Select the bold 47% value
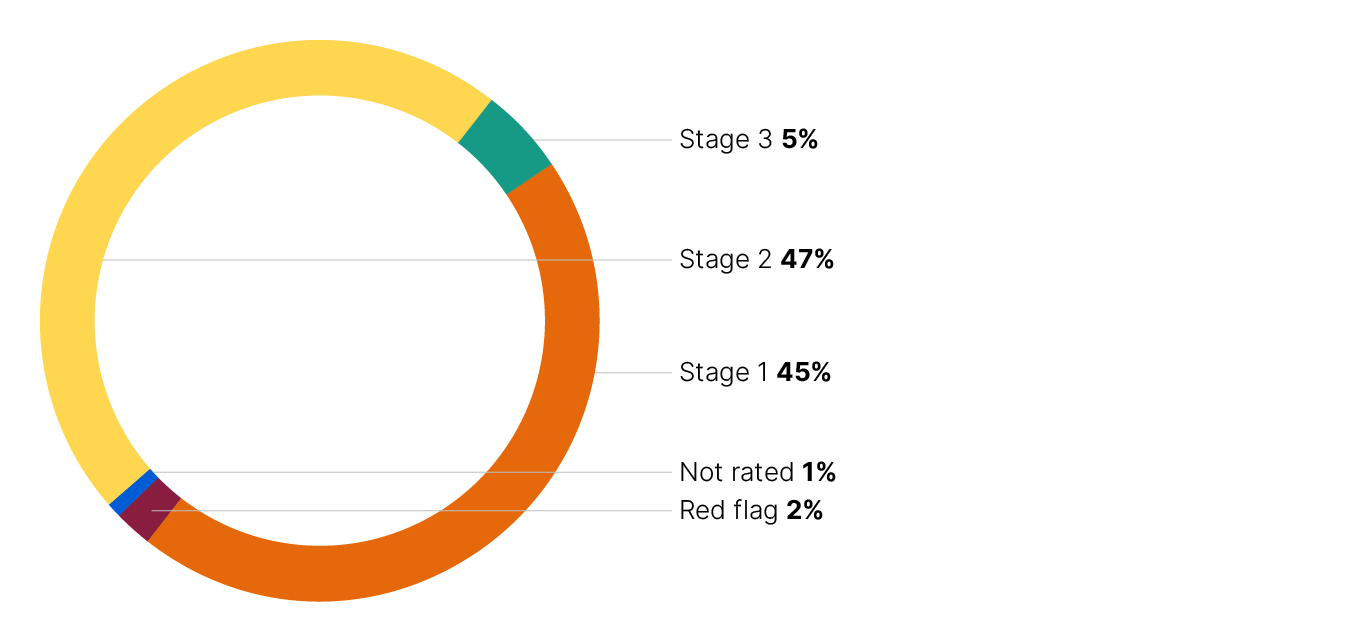1360x640 pixels. [807, 260]
